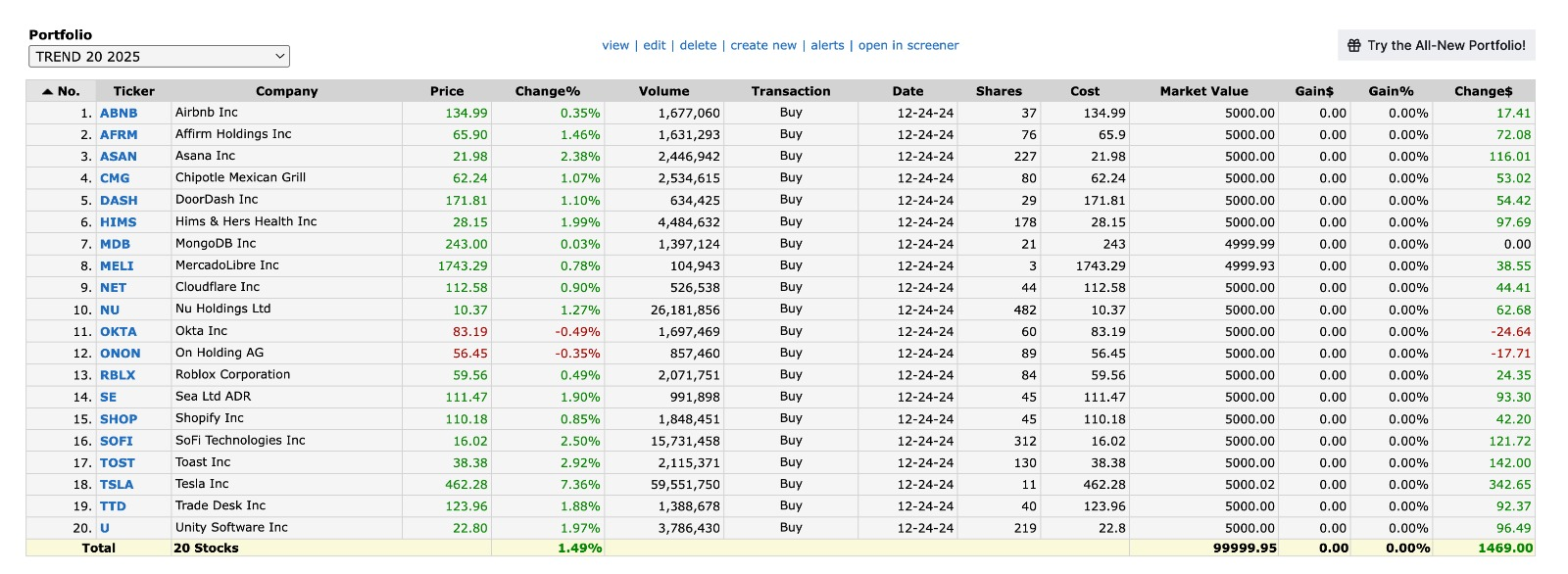Click the create new portfolio link
Image resolution: width=1568 pixels, height=574 pixels.
click(x=763, y=45)
